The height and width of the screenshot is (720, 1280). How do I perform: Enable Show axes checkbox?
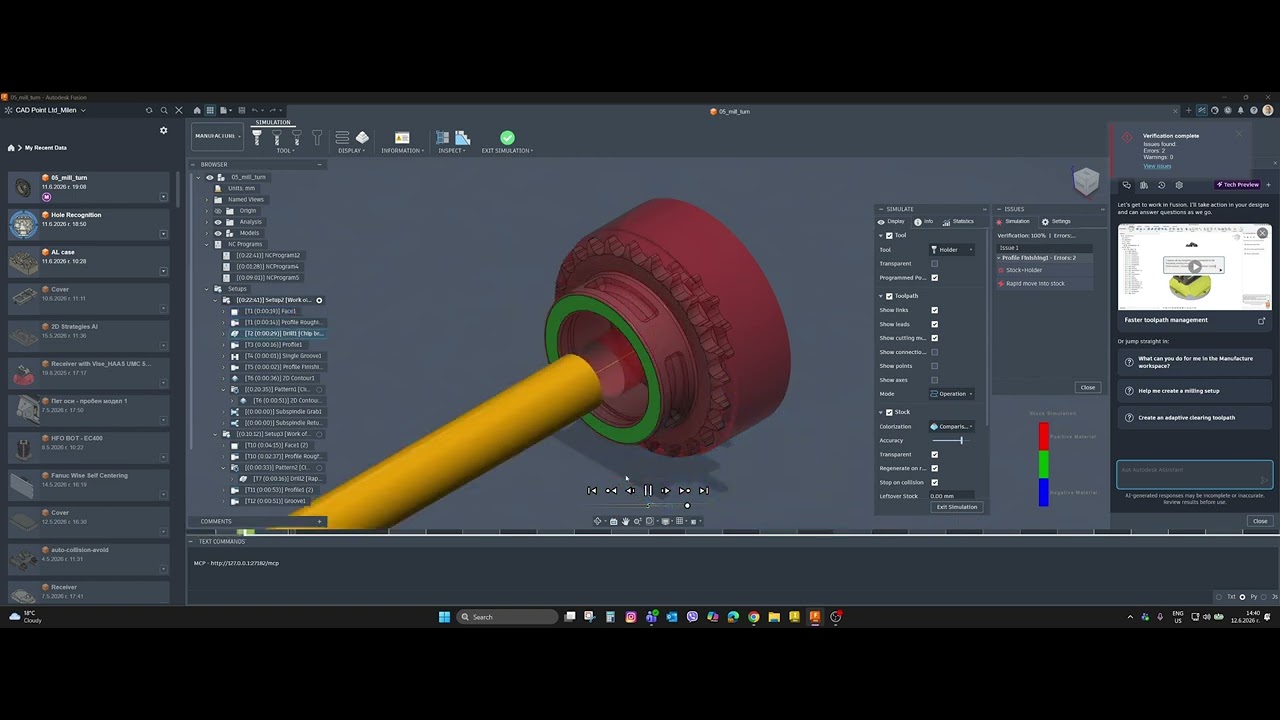934,380
